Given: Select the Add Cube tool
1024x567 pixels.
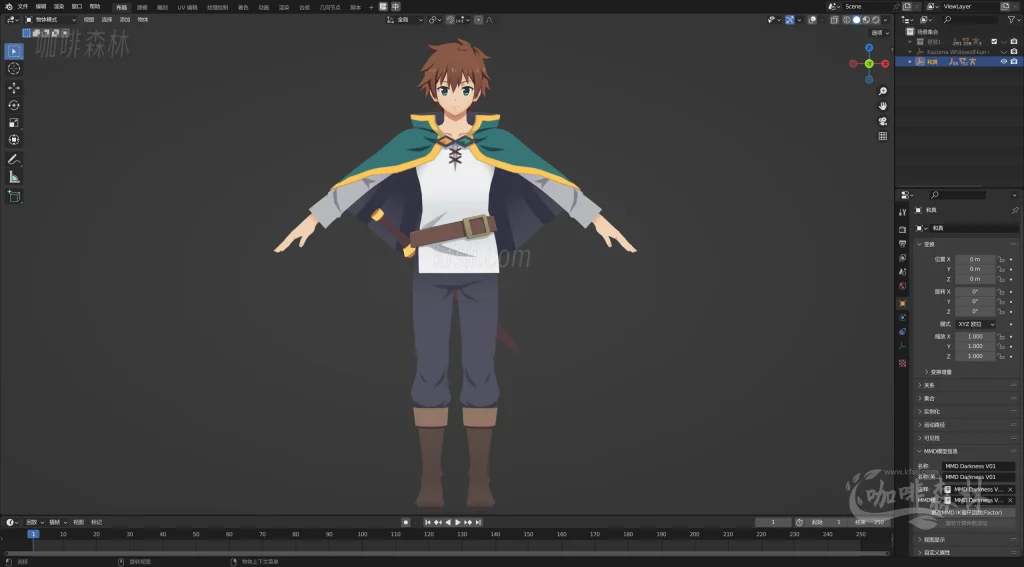Looking at the screenshot, I should pos(14,197).
